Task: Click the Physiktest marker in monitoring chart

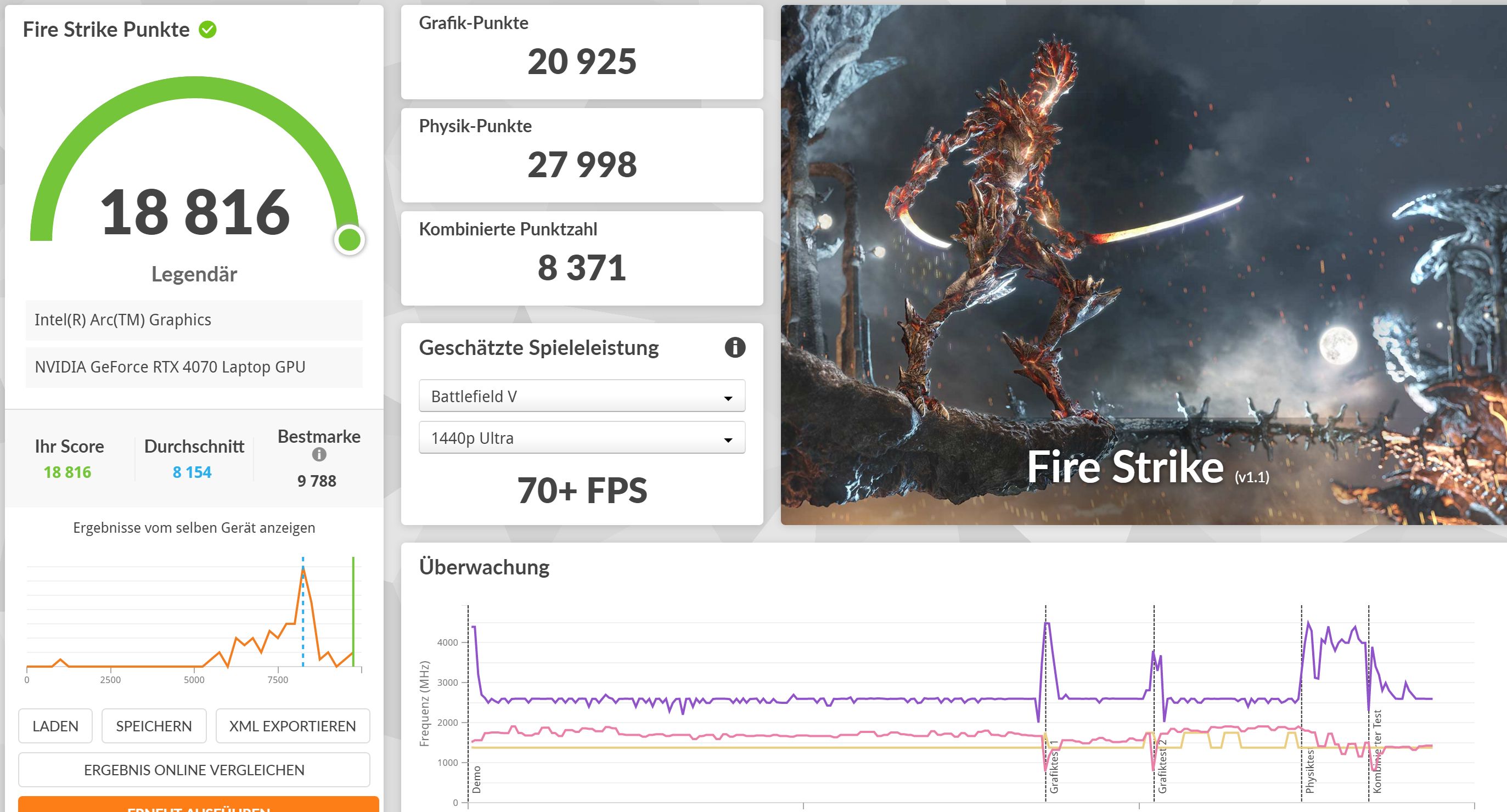Action: point(1309,772)
